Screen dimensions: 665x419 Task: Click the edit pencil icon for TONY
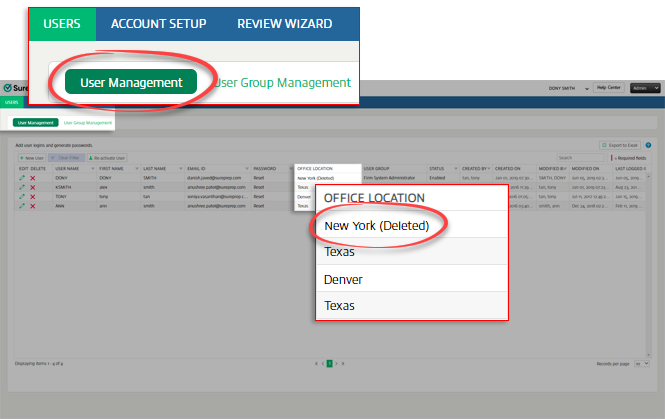(x=22, y=195)
